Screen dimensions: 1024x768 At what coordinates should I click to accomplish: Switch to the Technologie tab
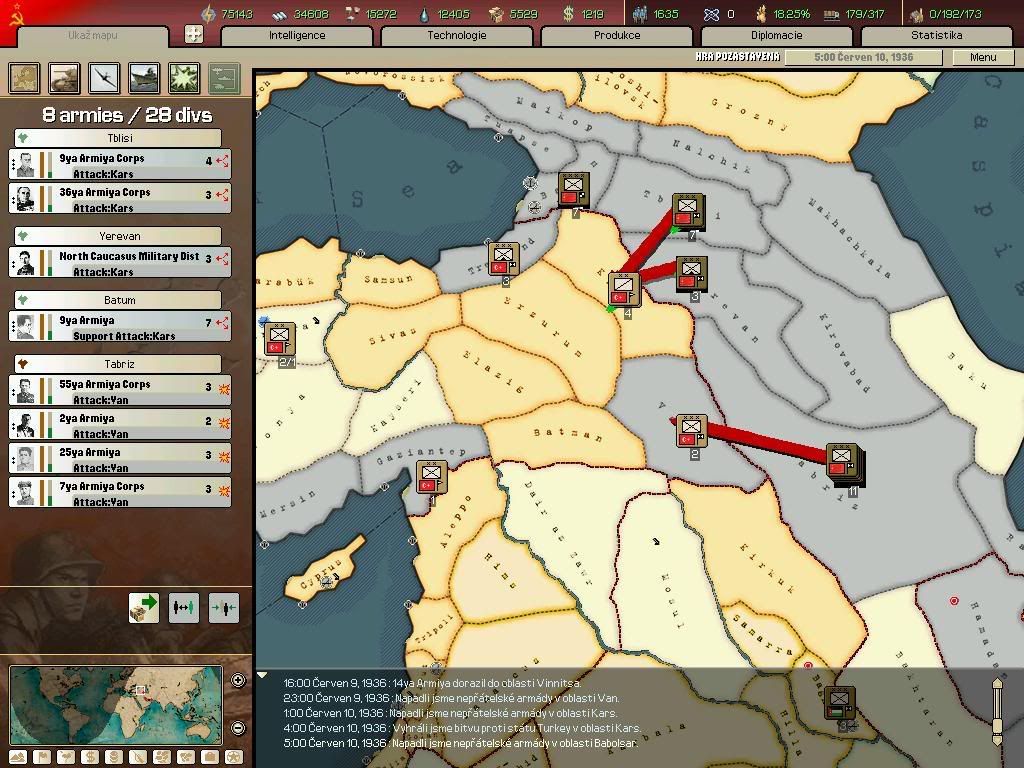pos(456,36)
